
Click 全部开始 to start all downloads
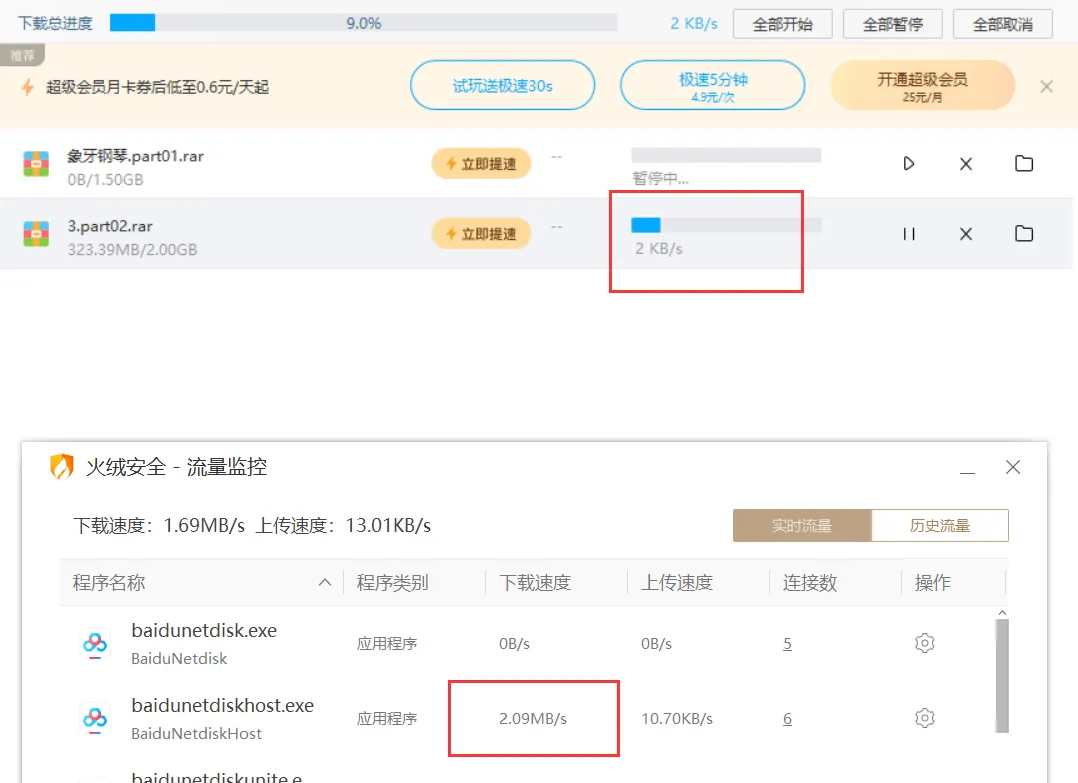[783, 24]
